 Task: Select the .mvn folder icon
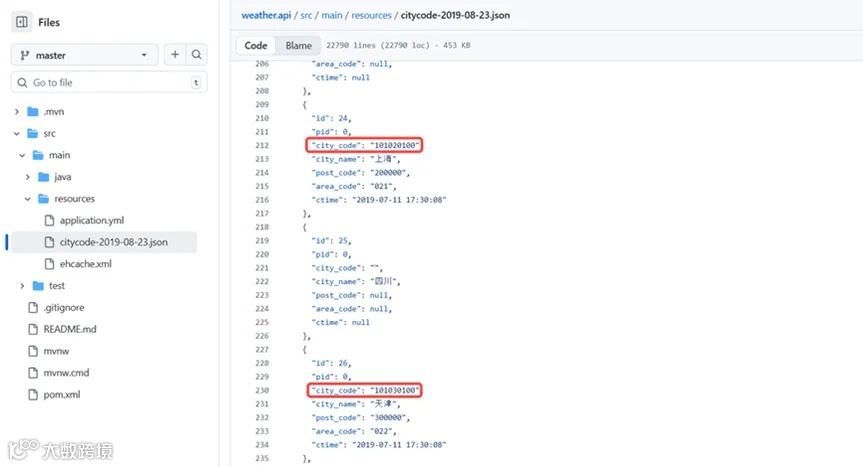33,112
